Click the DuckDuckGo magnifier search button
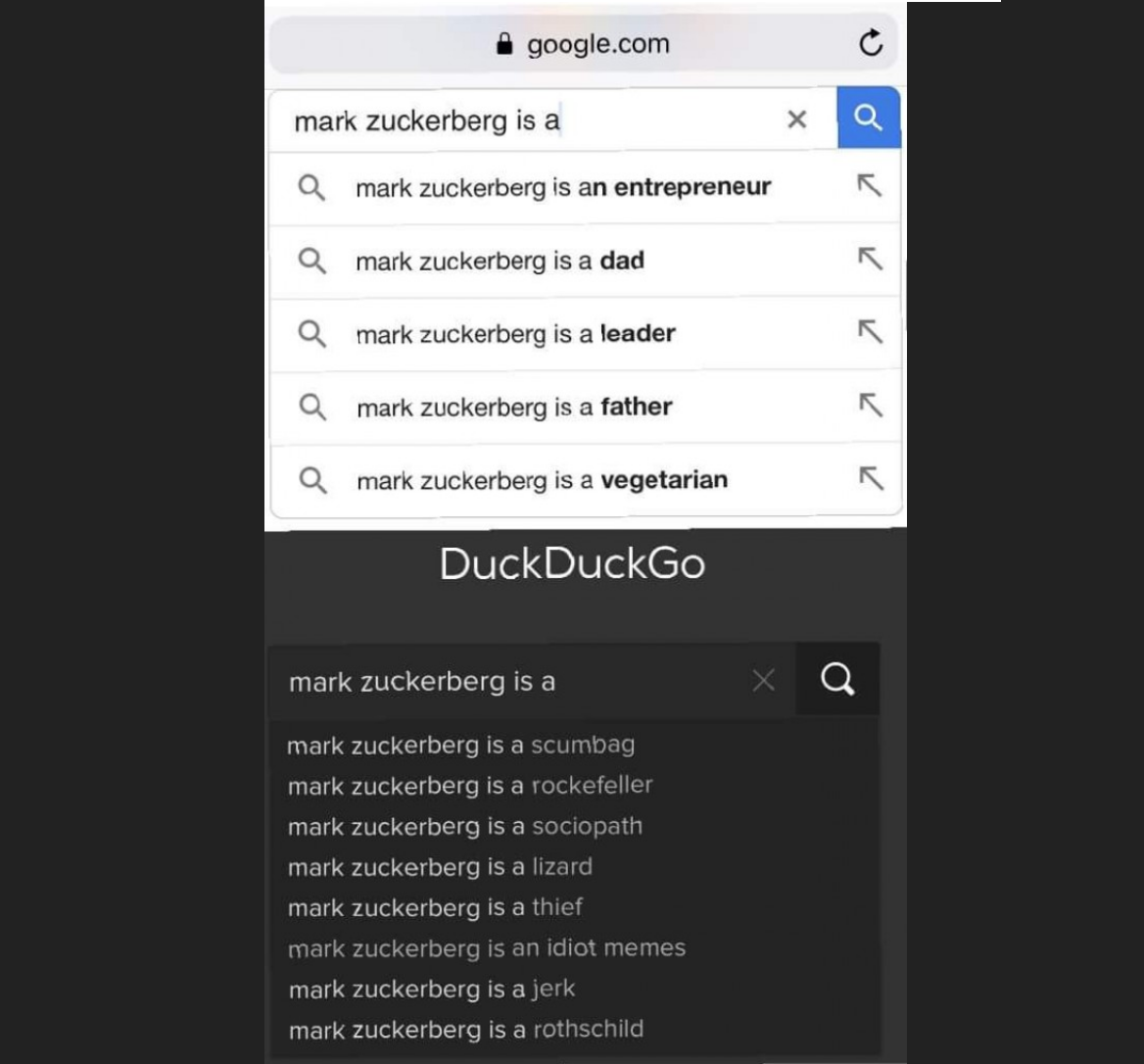 [836, 679]
